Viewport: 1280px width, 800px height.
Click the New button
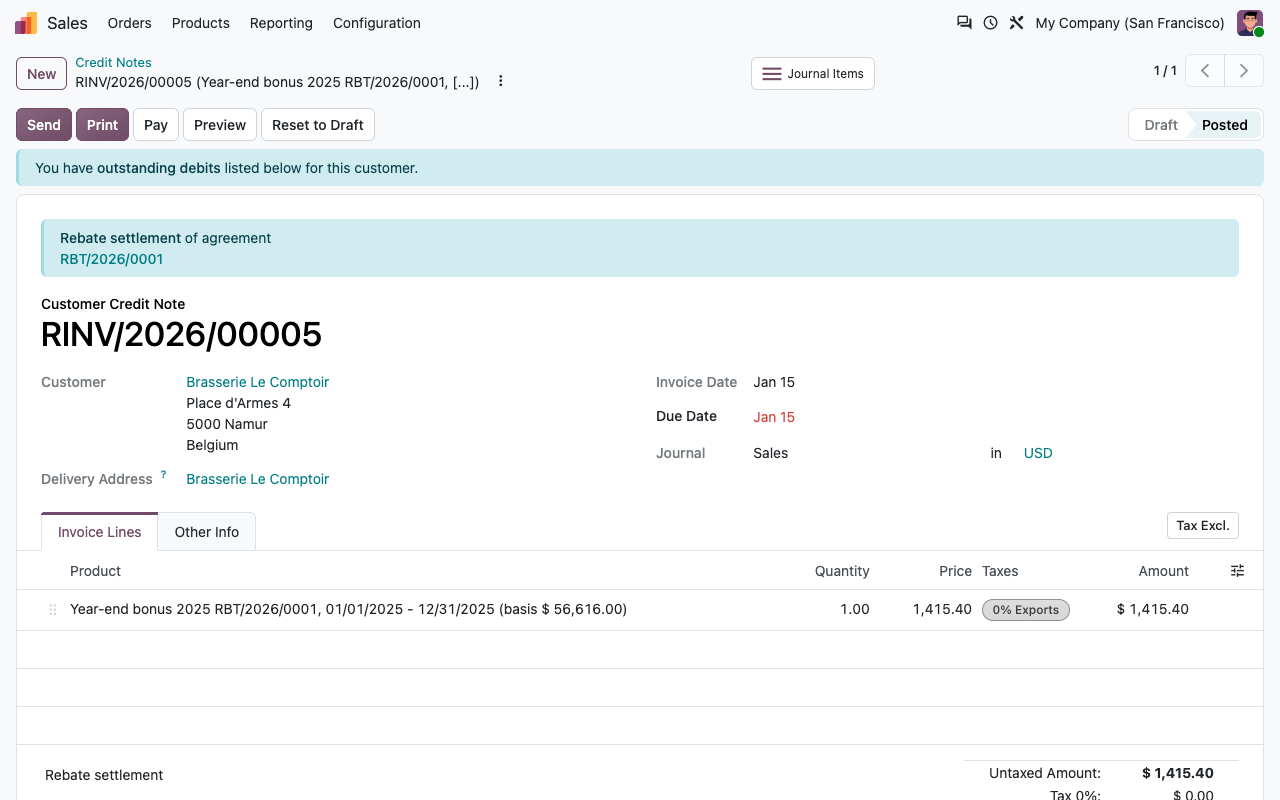(42, 74)
